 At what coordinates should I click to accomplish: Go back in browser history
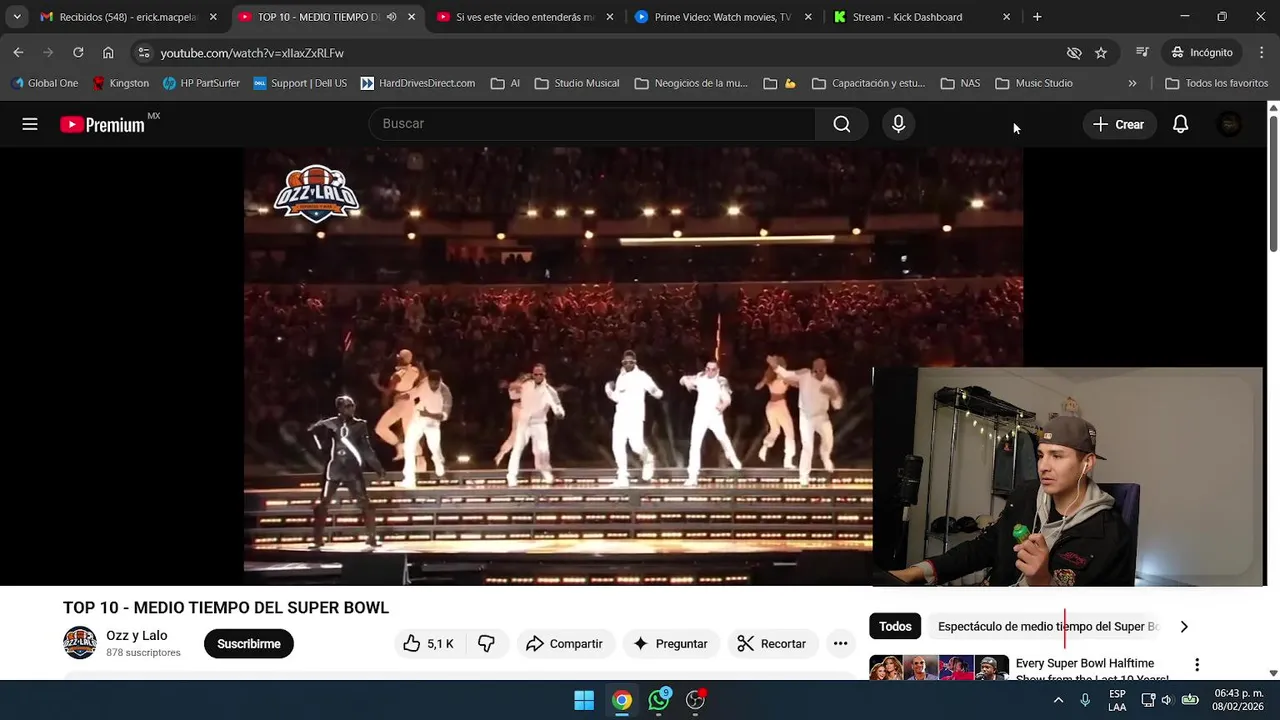coord(18,53)
